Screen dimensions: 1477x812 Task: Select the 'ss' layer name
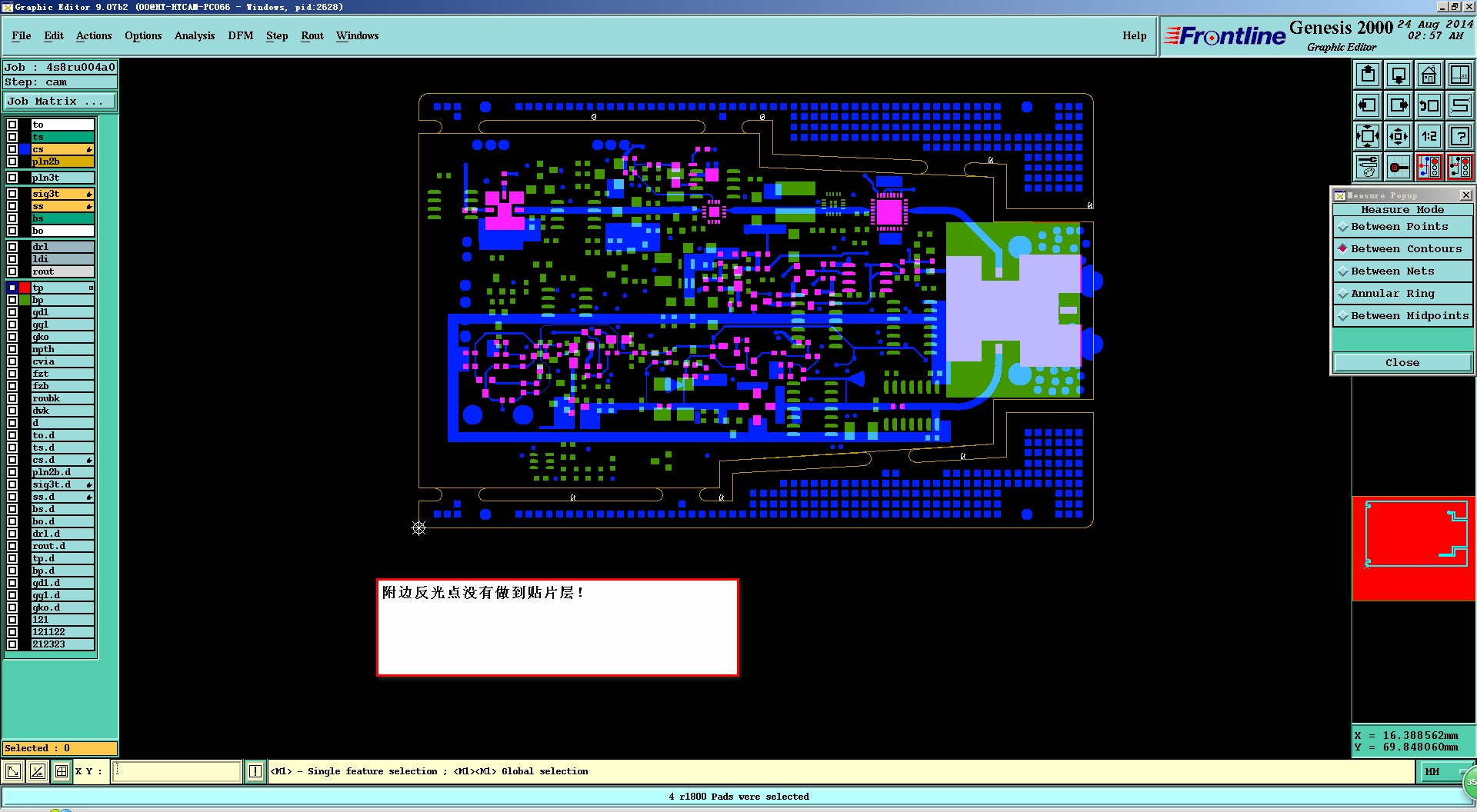tap(62, 206)
